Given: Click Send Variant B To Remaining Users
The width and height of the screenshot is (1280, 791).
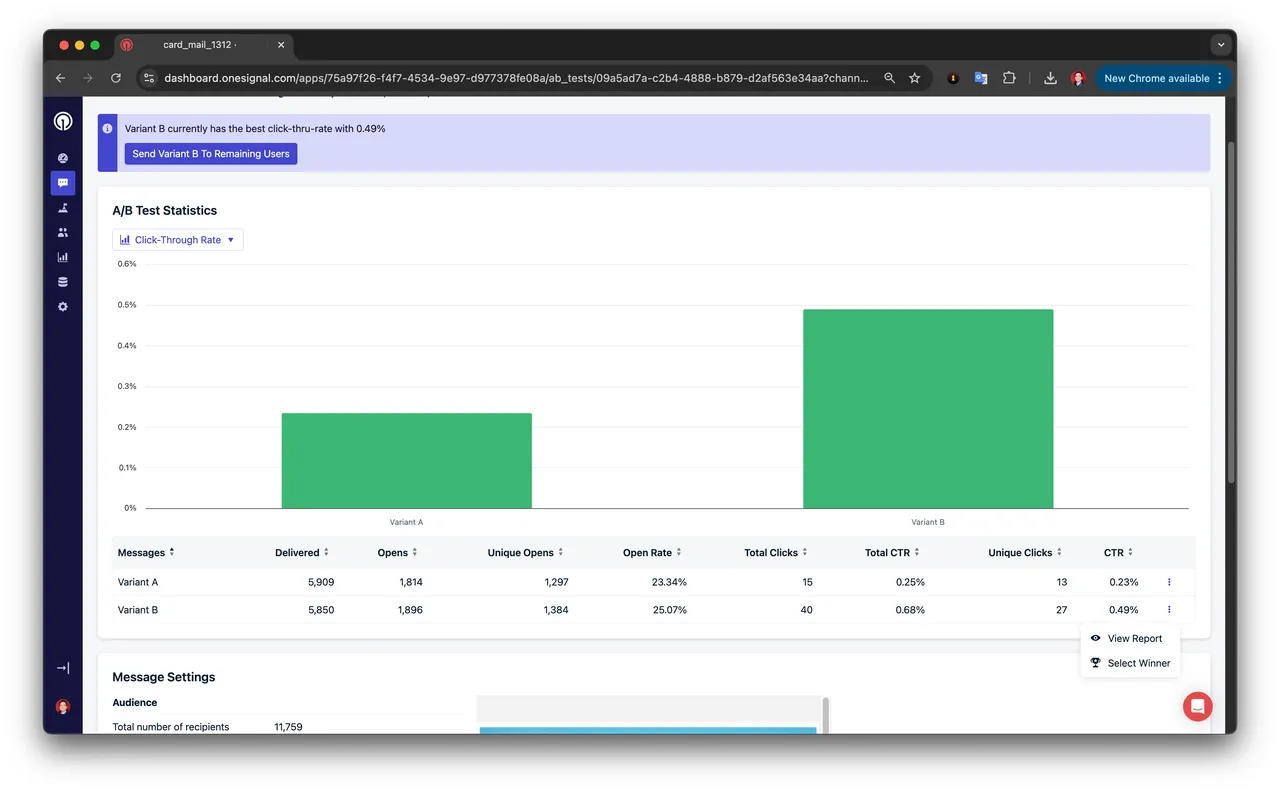Looking at the screenshot, I should [211, 154].
